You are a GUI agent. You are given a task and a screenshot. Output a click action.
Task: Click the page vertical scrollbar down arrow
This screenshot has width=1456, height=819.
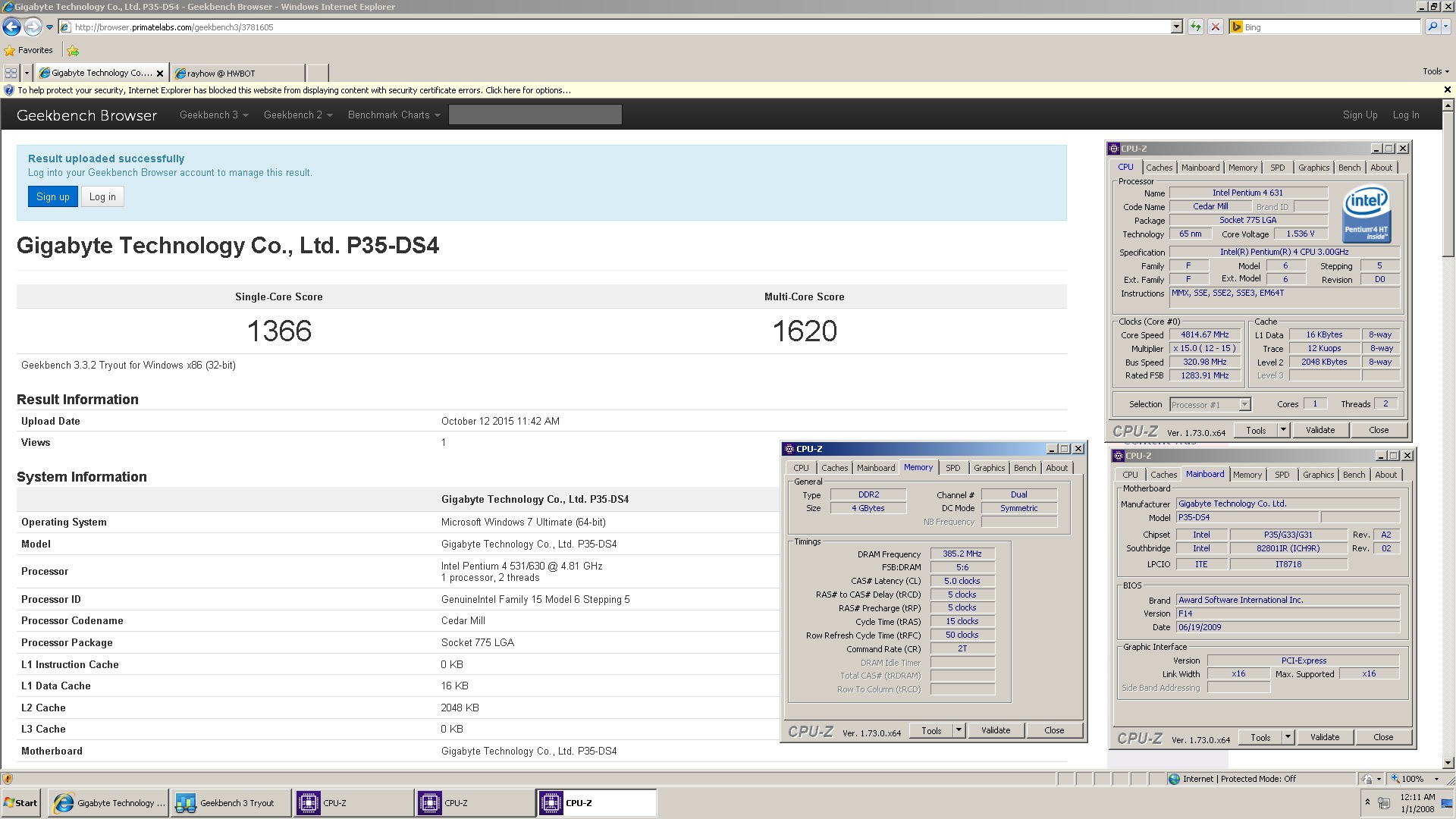[1448, 763]
